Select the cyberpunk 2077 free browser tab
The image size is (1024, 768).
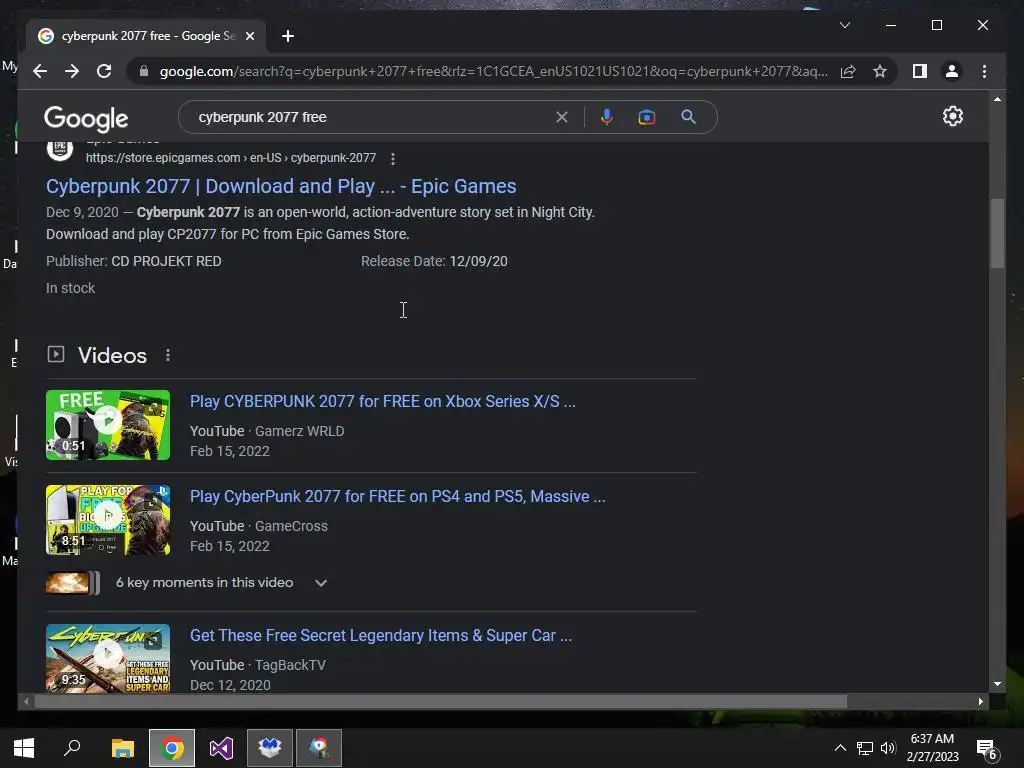pos(146,36)
